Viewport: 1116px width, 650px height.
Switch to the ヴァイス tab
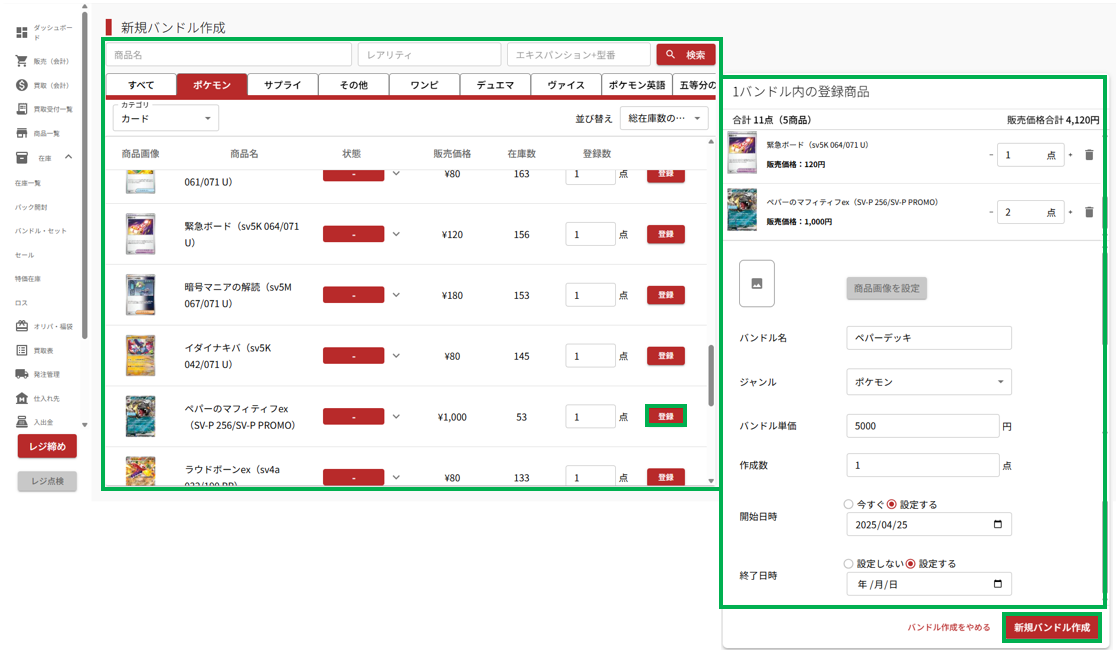click(x=566, y=85)
